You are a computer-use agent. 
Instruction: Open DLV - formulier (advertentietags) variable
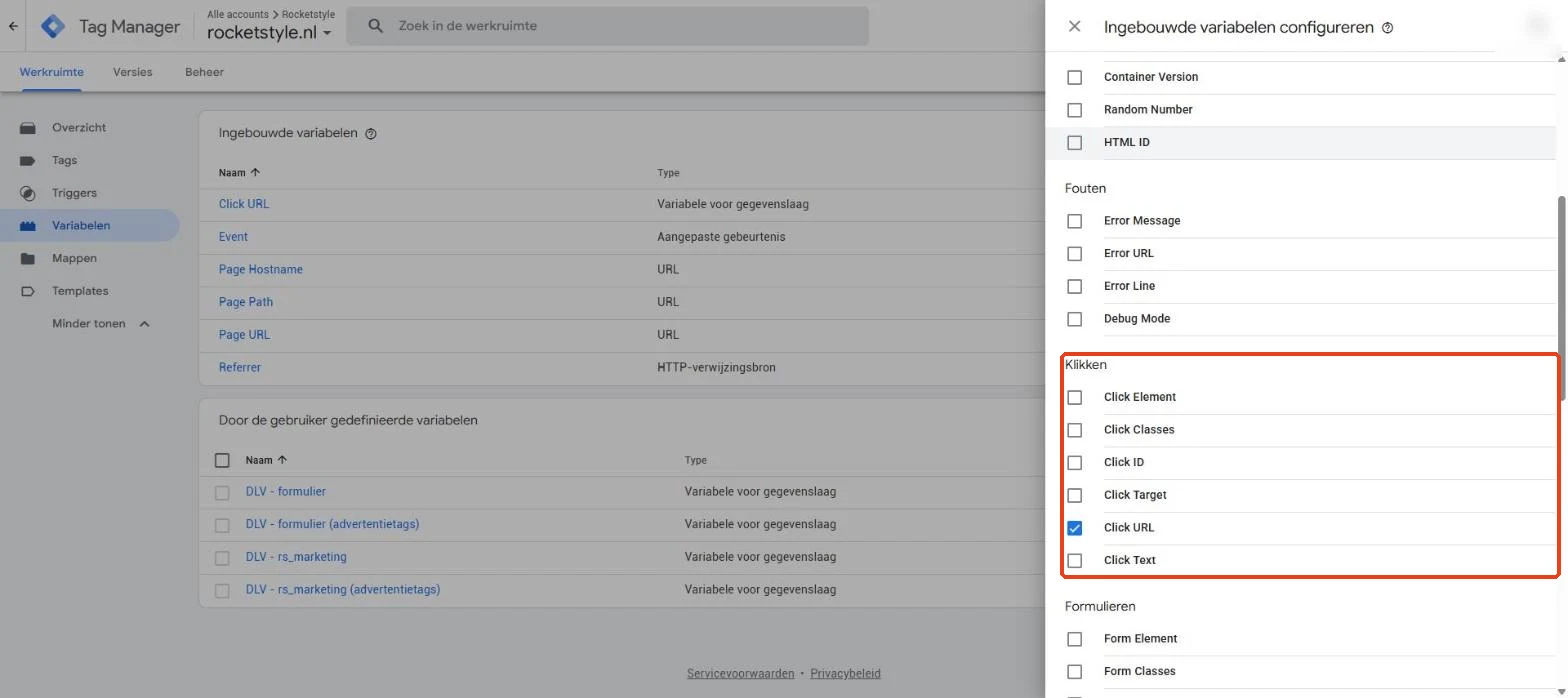[x=332, y=524]
